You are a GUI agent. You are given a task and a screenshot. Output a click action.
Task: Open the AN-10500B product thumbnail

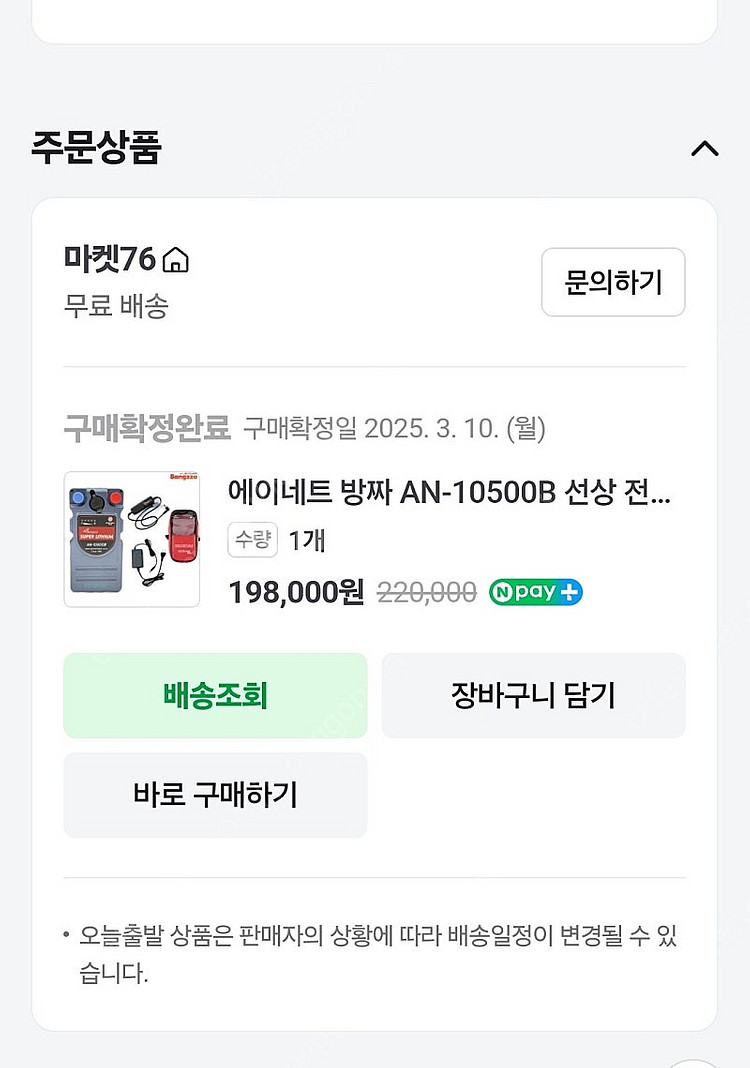[132, 539]
